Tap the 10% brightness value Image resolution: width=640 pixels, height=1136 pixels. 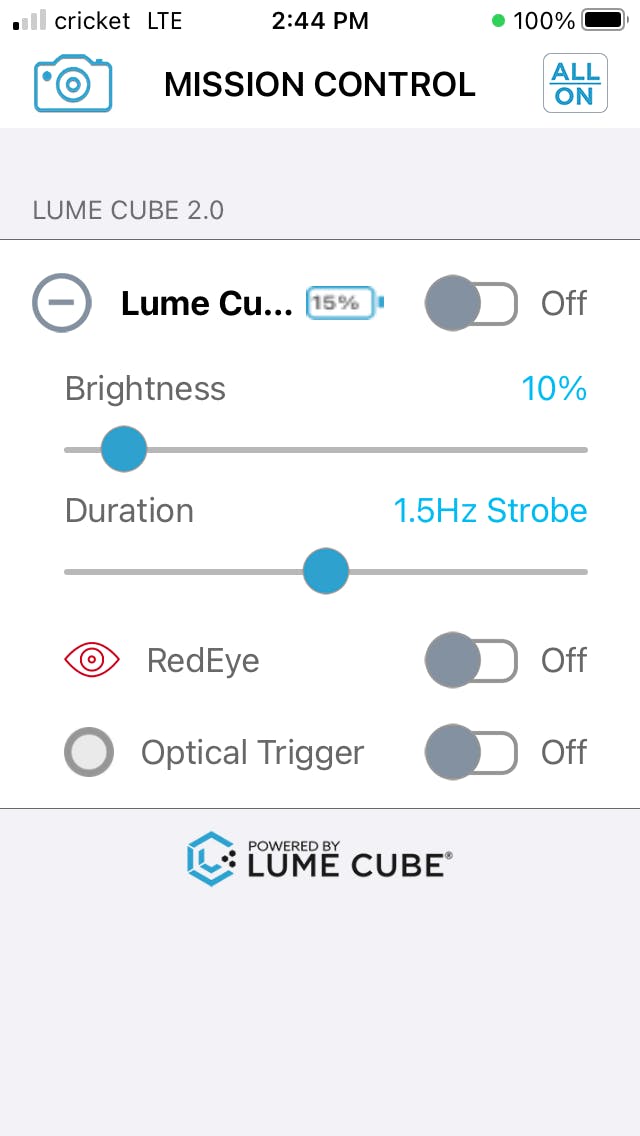(x=554, y=389)
